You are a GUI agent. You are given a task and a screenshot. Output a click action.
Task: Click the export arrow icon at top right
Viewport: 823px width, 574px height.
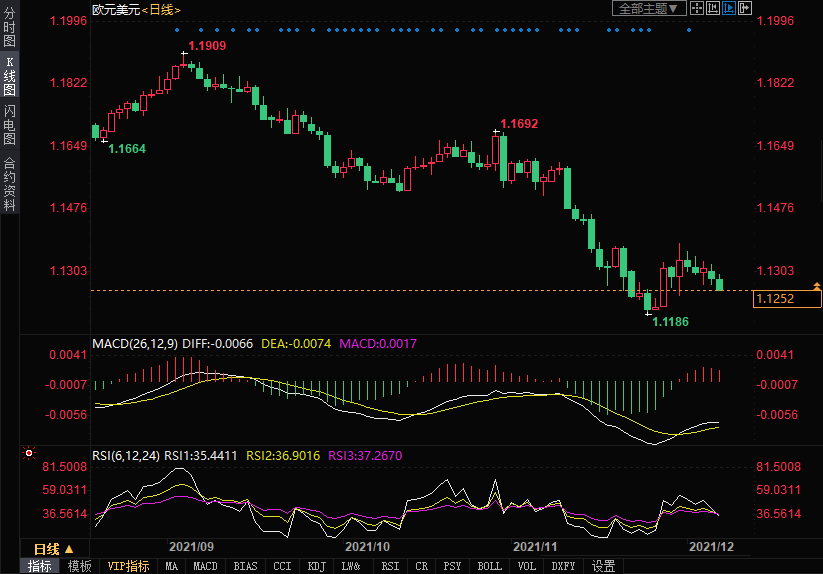coord(745,8)
